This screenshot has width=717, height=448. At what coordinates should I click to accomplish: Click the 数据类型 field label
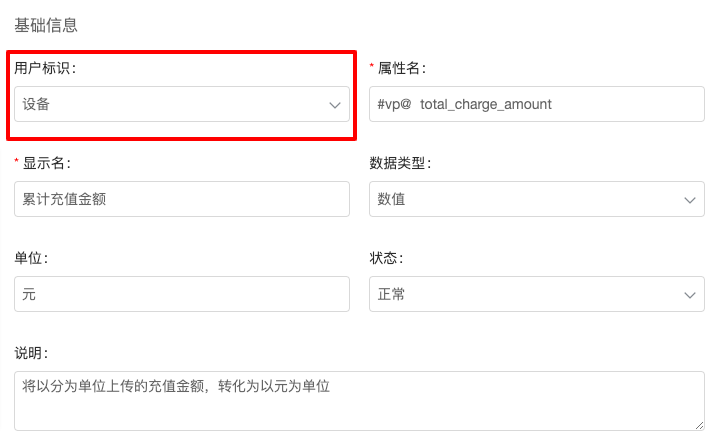[401, 163]
